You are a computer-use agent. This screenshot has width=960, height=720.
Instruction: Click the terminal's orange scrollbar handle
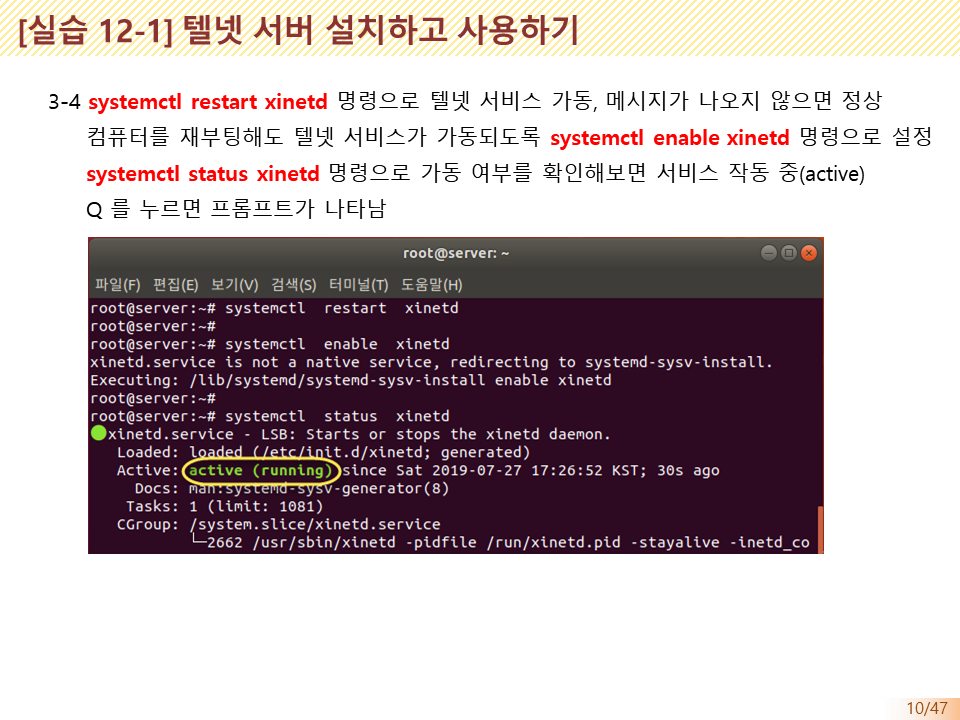(x=820, y=529)
